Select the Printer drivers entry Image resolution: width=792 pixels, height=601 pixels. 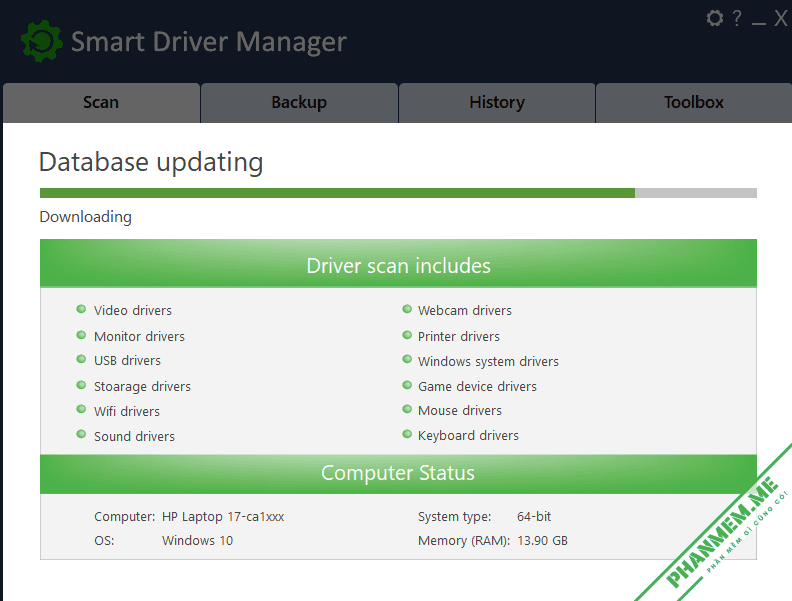(459, 336)
